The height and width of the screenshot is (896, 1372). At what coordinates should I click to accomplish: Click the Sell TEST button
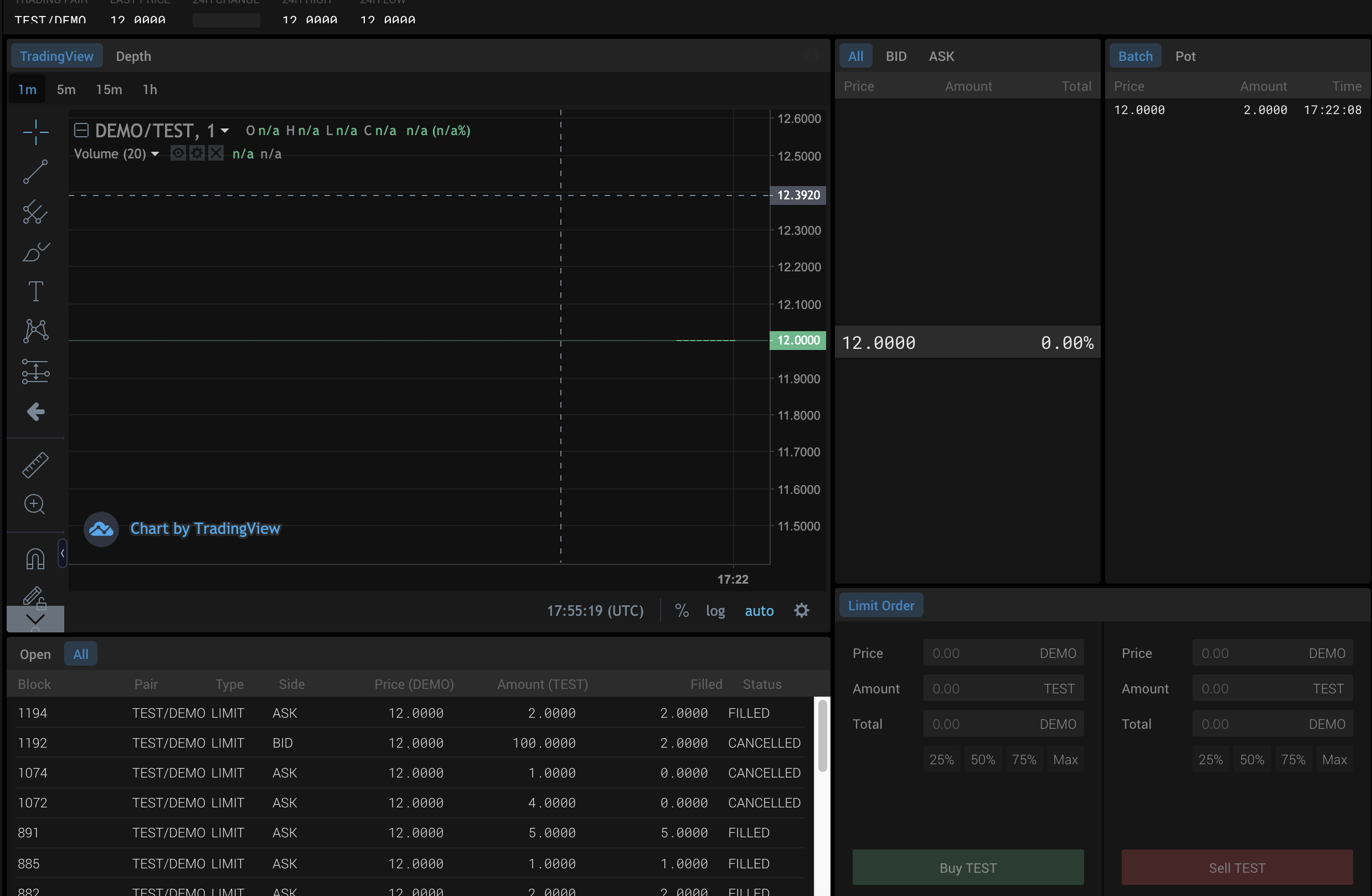pyautogui.click(x=1236, y=867)
